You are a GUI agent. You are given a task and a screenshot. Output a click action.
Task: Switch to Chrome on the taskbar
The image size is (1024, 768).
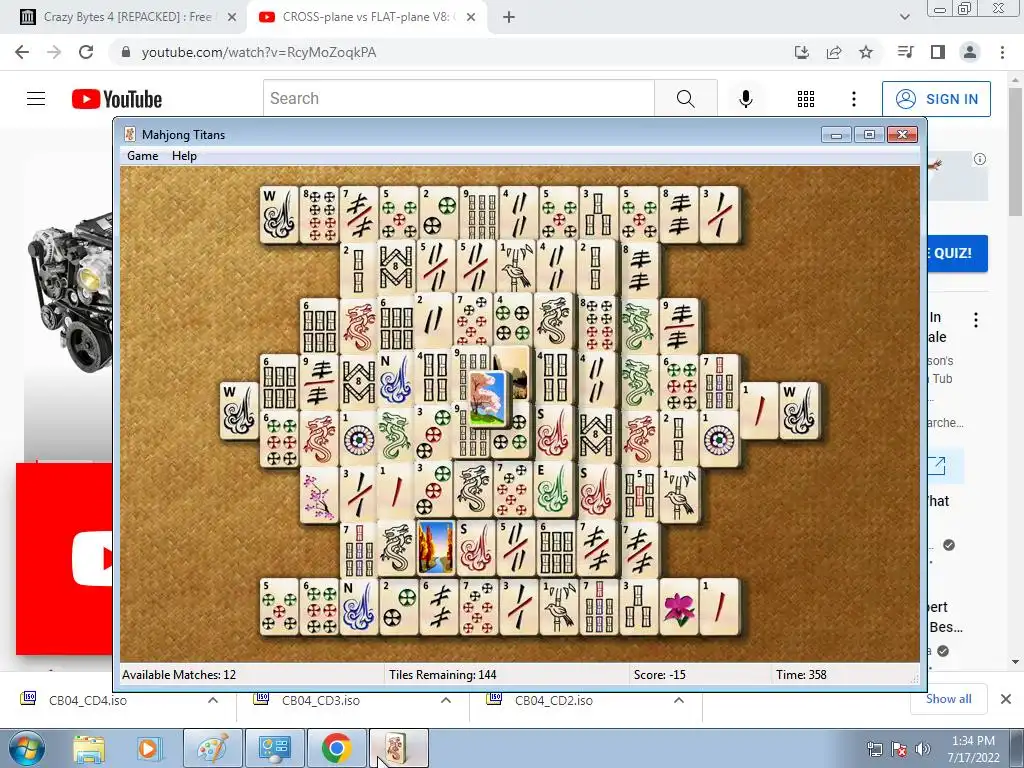(x=336, y=749)
